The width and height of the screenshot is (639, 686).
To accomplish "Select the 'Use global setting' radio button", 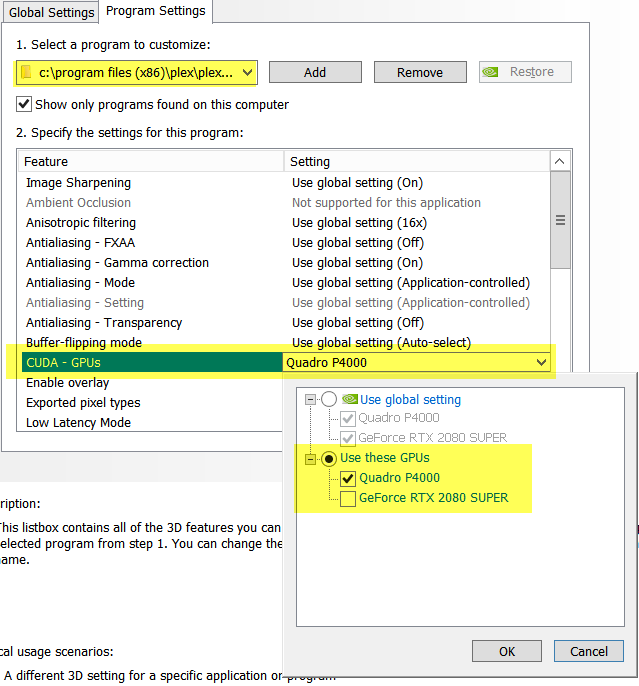I will click(x=329, y=399).
